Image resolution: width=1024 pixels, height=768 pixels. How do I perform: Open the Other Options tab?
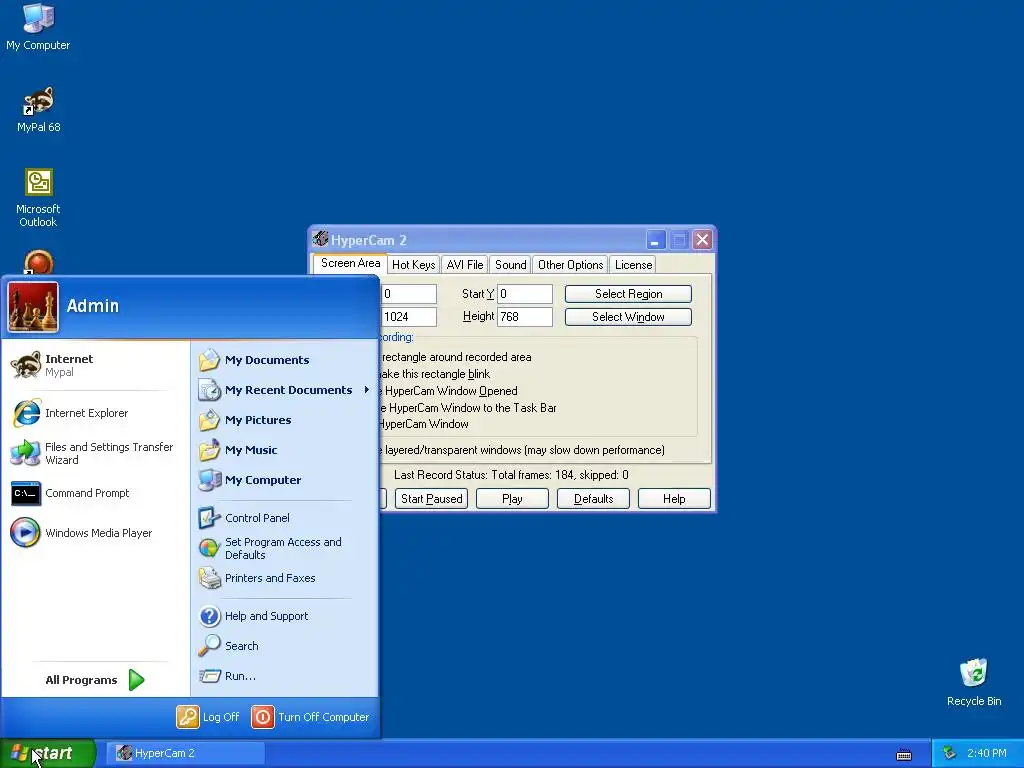click(570, 264)
